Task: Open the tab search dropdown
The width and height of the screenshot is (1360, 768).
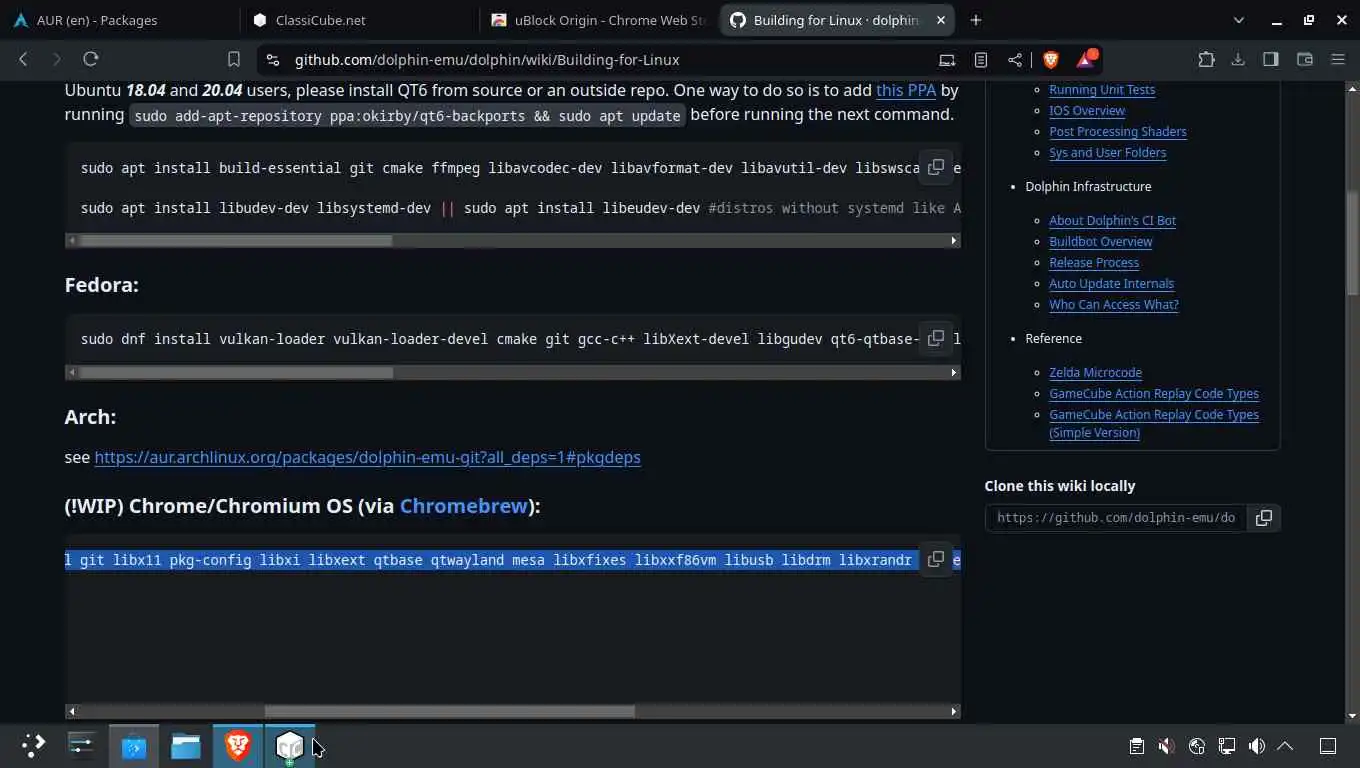Action: 1239,20
